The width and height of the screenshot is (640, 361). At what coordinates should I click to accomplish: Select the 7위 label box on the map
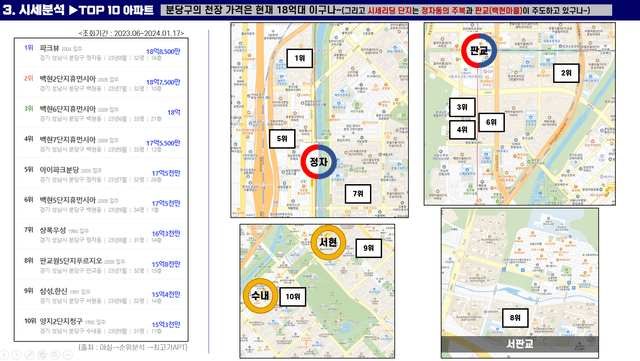pyautogui.click(x=358, y=194)
